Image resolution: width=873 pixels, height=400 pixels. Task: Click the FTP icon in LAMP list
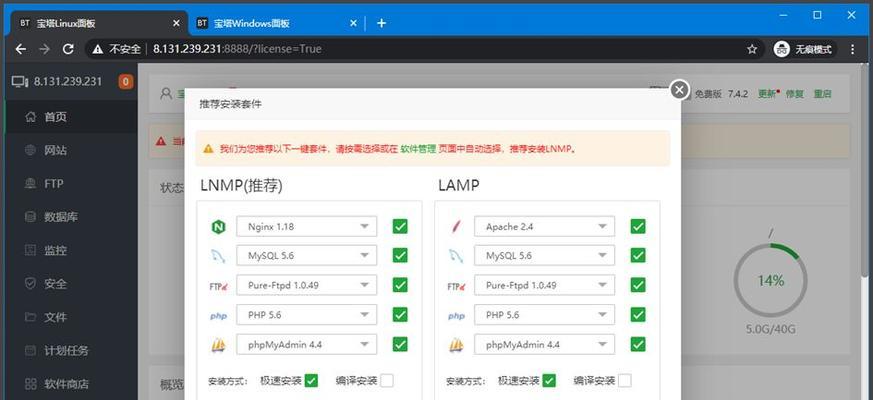[x=456, y=286]
